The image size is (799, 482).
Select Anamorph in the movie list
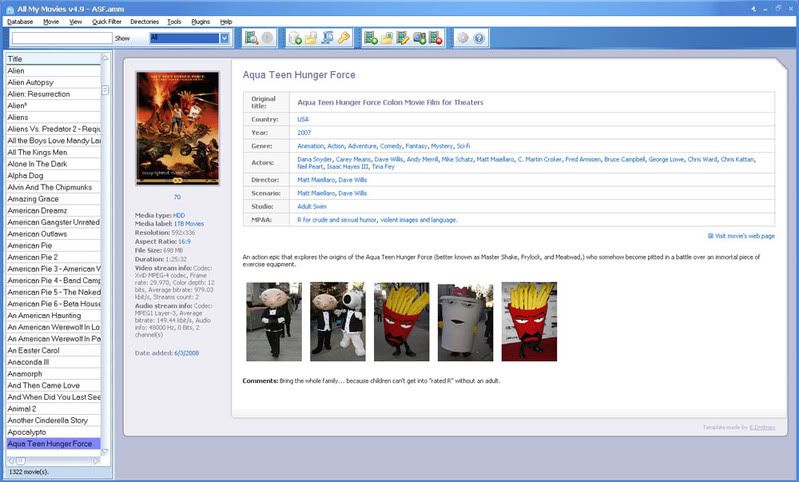coord(53,373)
